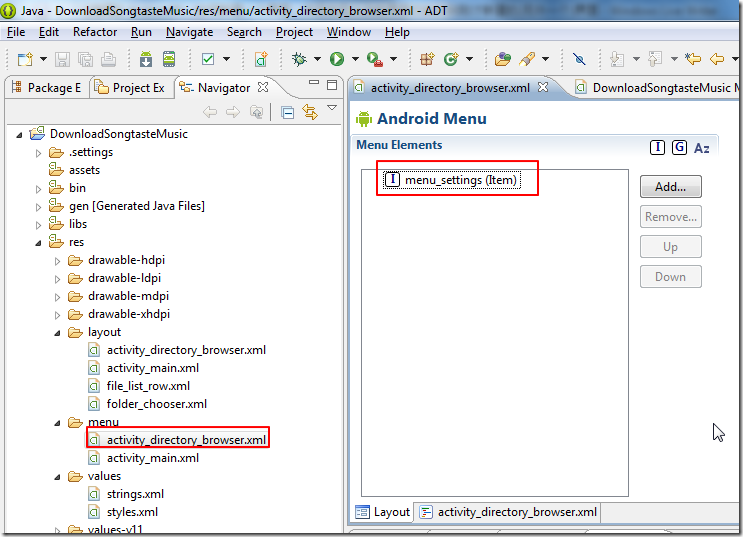Click the Down button
Viewport: 743px width, 537px height.
(x=671, y=277)
